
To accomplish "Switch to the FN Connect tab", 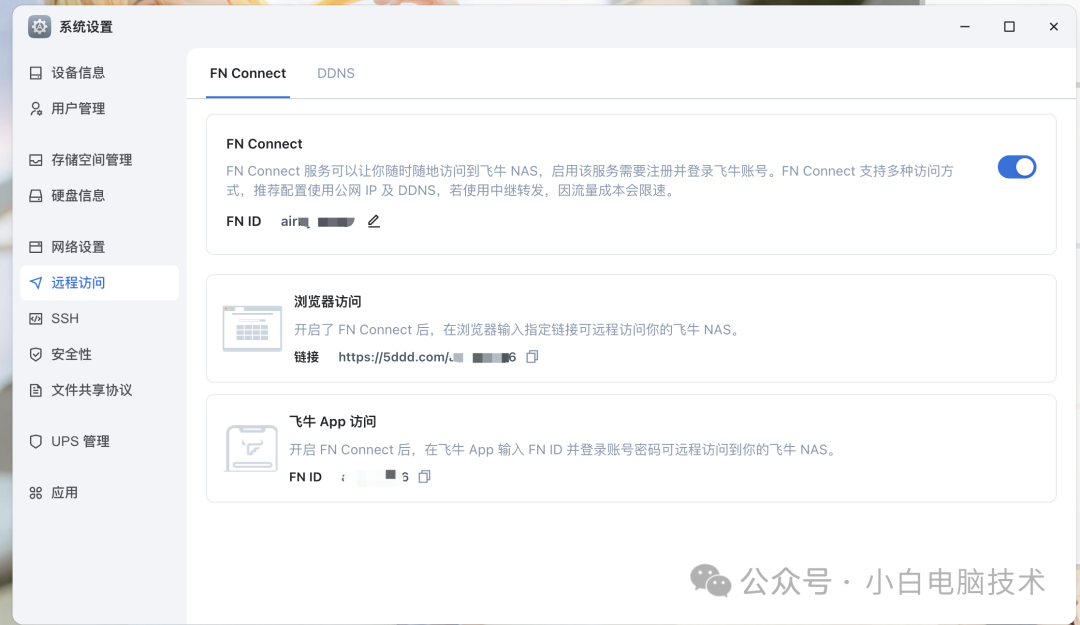I will pyautogui.click(x=248, y=73).
